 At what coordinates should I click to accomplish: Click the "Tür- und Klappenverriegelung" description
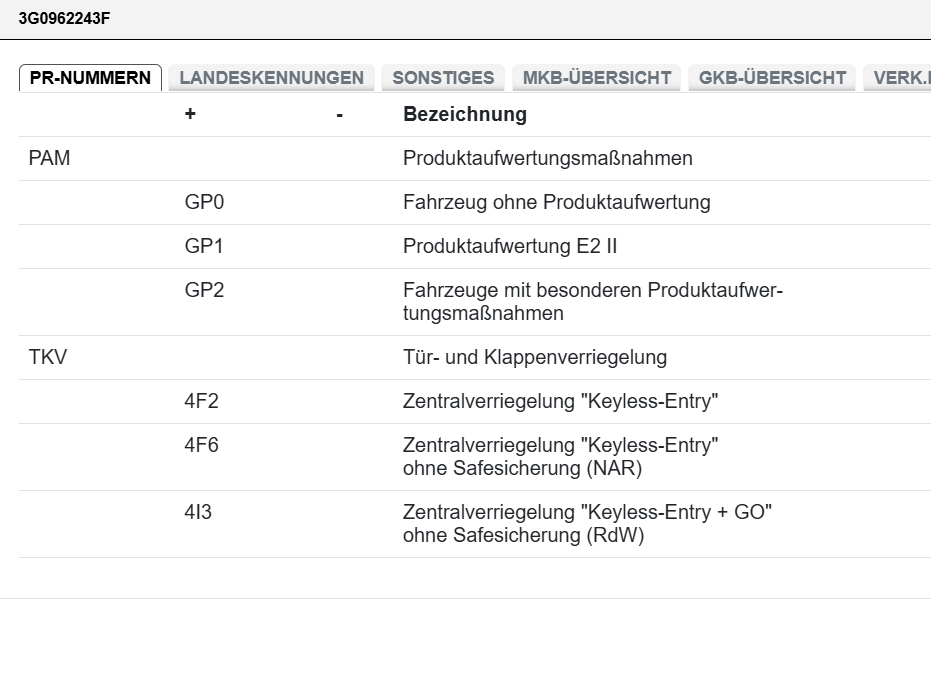point(534,357)
